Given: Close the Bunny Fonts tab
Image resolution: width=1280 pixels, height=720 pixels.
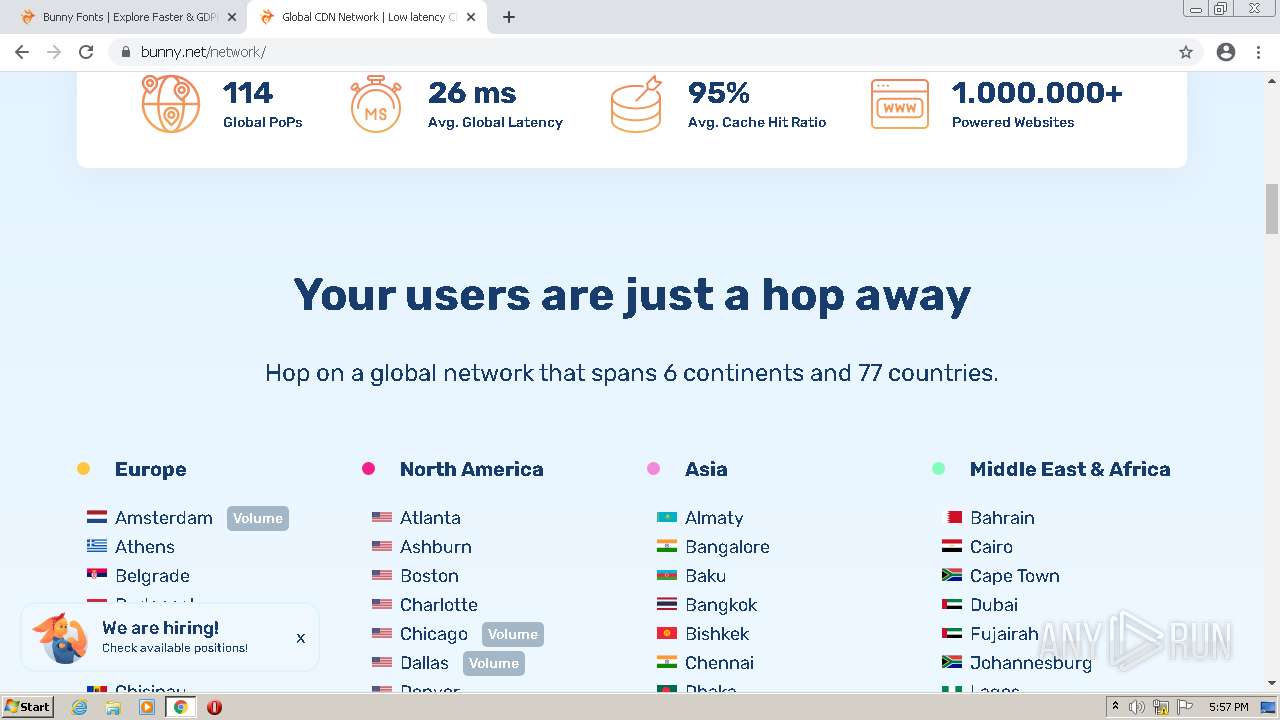Looking at the screenshot, I should coord(232,17).
